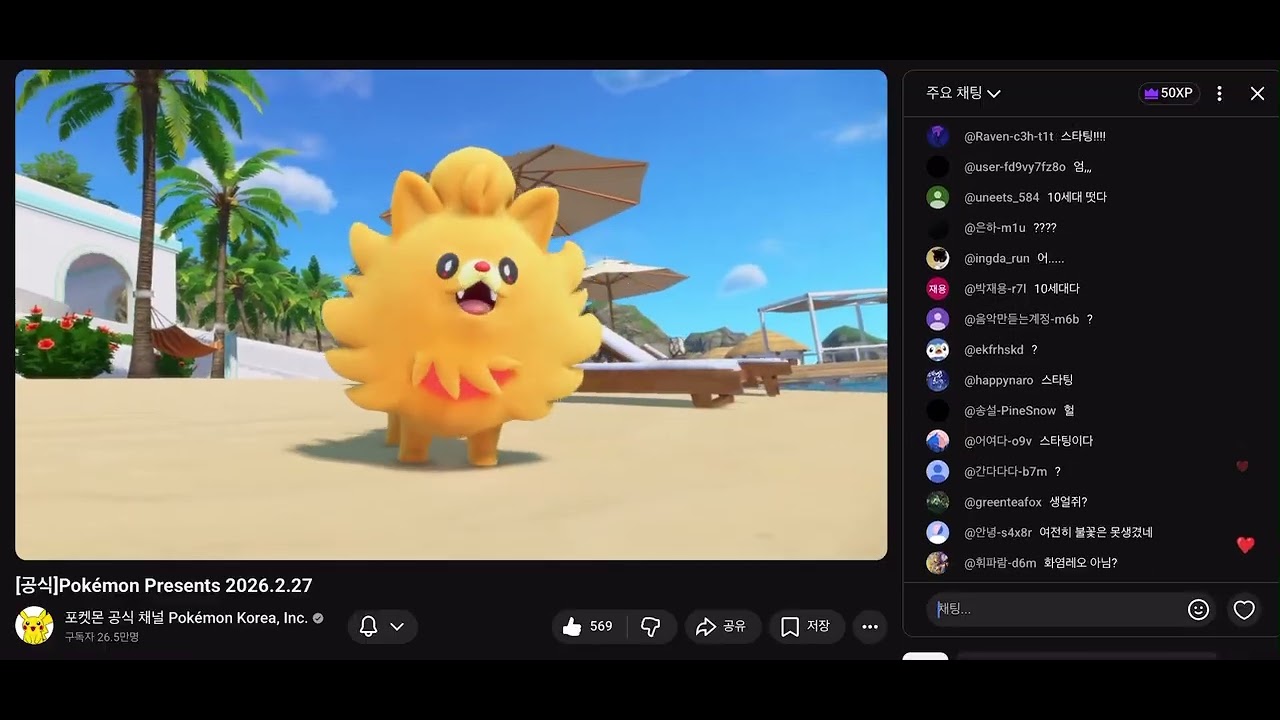Click the purple avatar of @음악만드는계정-m6b
The image size is (1280, 720).
[x=937, y=319]
